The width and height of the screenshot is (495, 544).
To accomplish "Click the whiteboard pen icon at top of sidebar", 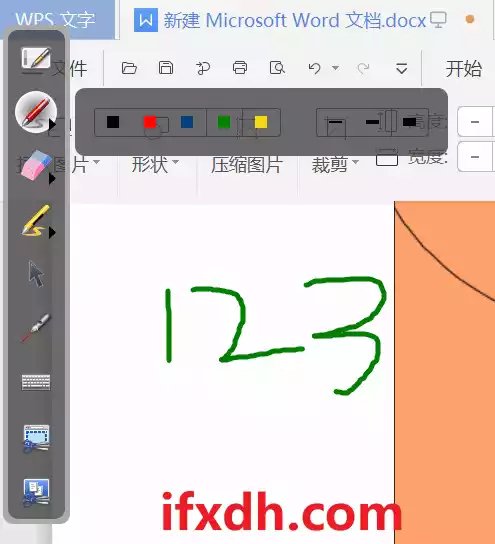I will 36,59.
